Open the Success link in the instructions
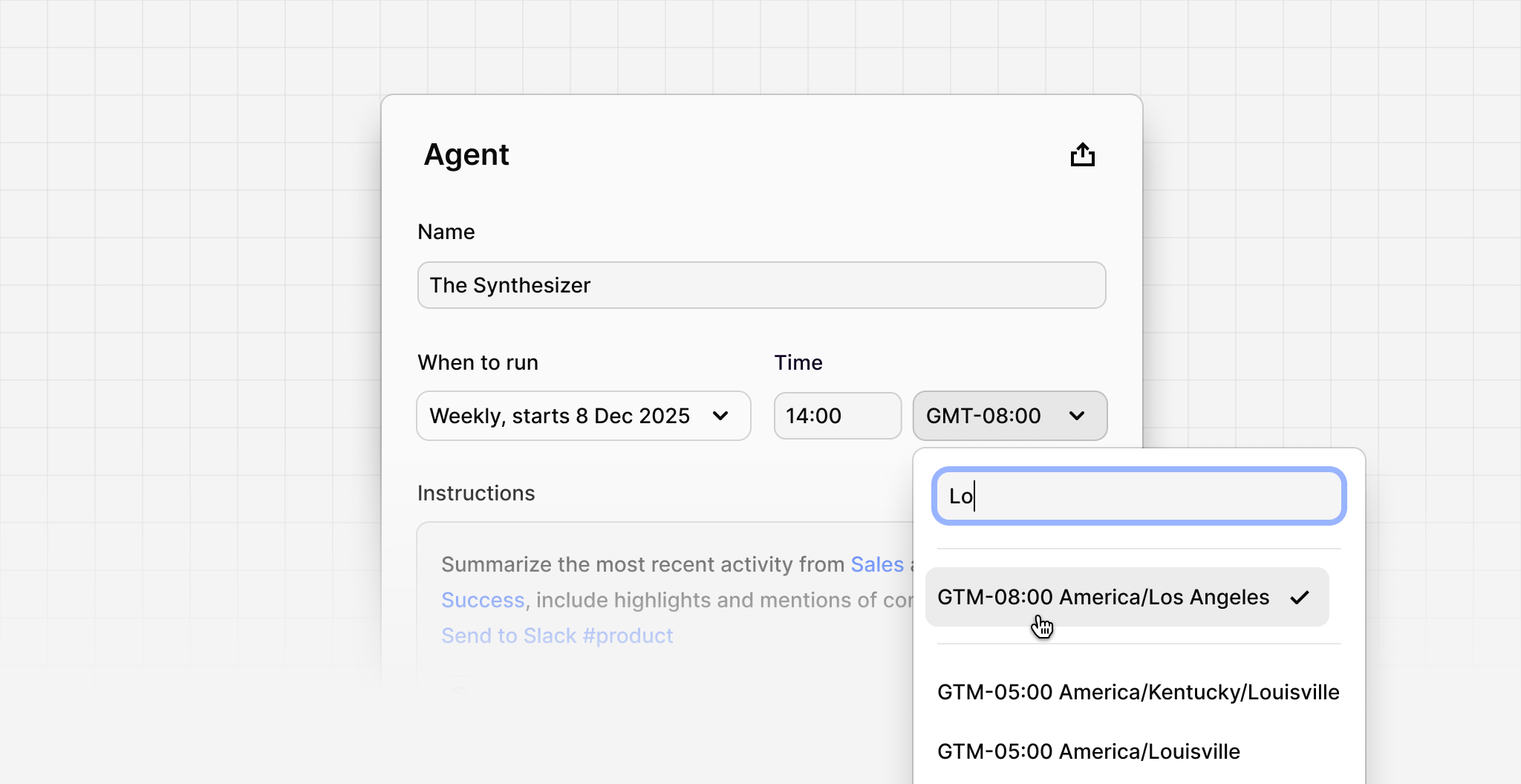This screenshot has height=784, width=1521. click(482, 600)
